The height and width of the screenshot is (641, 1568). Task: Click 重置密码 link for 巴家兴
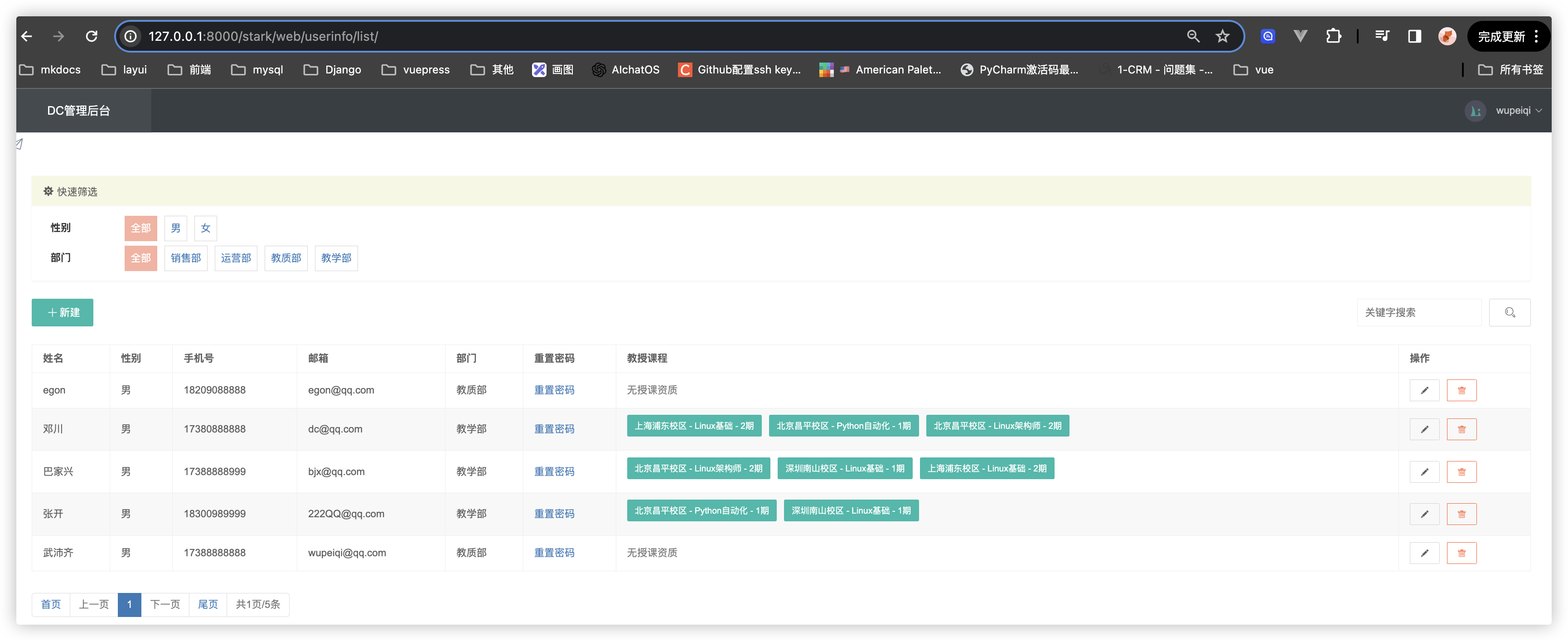553,472
